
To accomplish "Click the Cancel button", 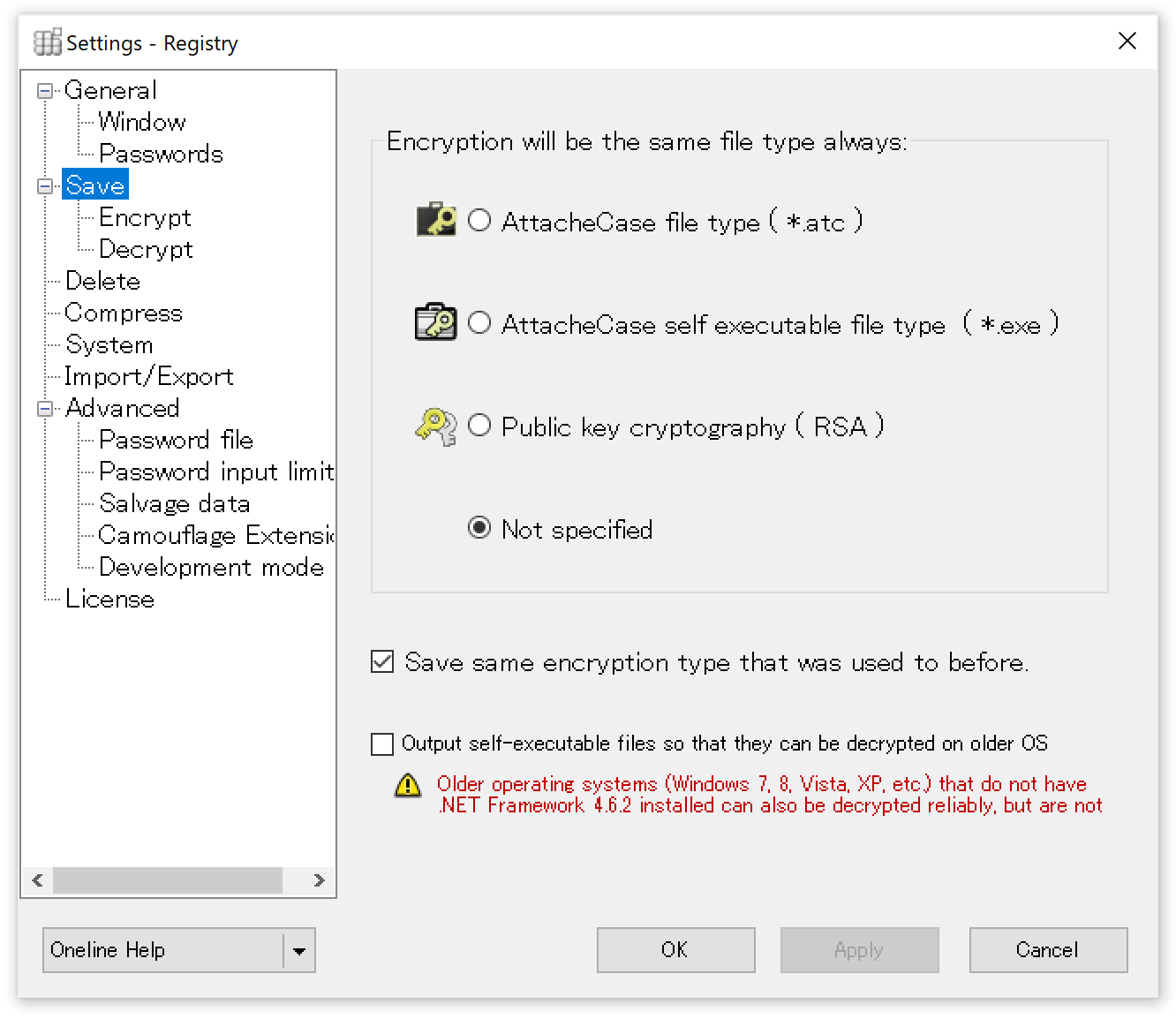I will tap(1048, 950).
